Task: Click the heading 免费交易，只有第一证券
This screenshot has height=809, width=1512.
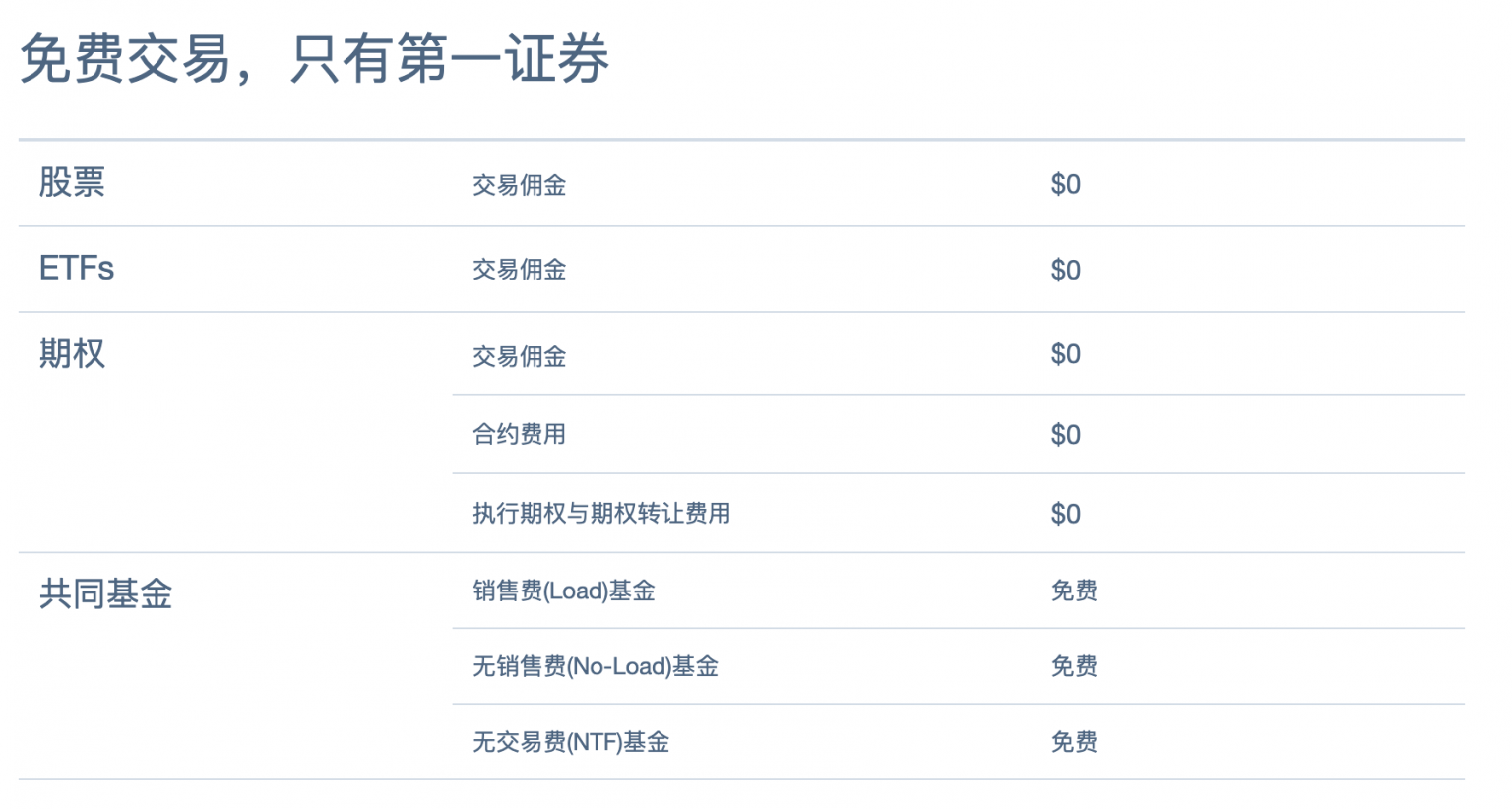Action: point(314,59)
